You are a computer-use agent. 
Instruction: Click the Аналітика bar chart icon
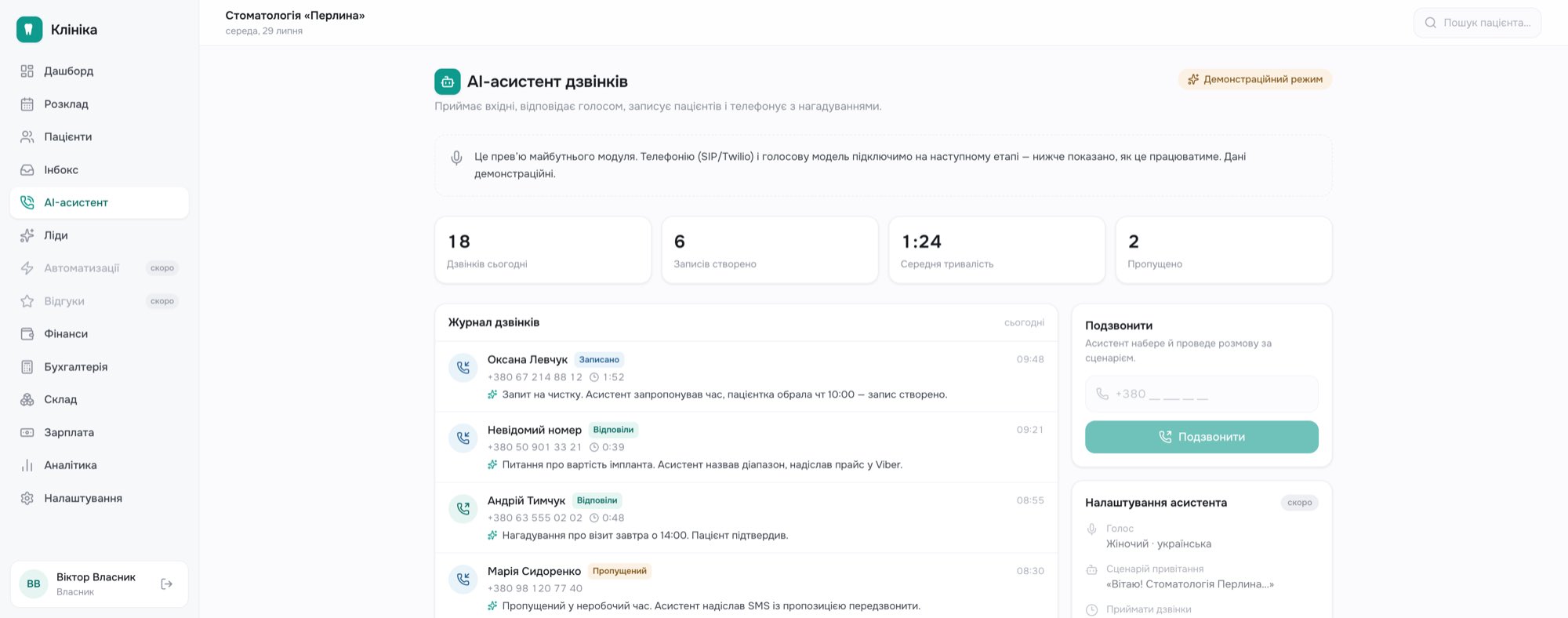27,465
